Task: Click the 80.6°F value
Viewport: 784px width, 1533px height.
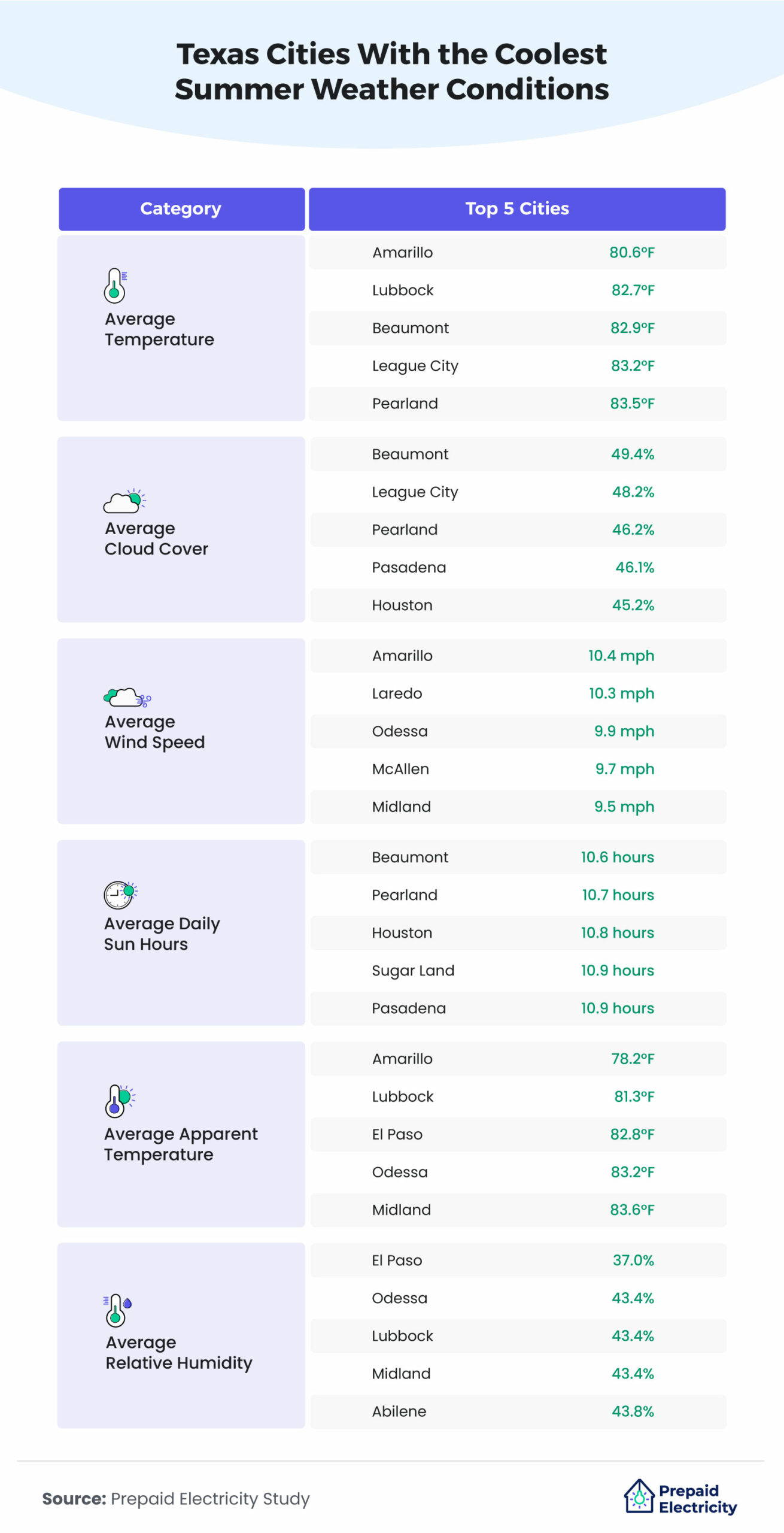Action: (632, 252)
